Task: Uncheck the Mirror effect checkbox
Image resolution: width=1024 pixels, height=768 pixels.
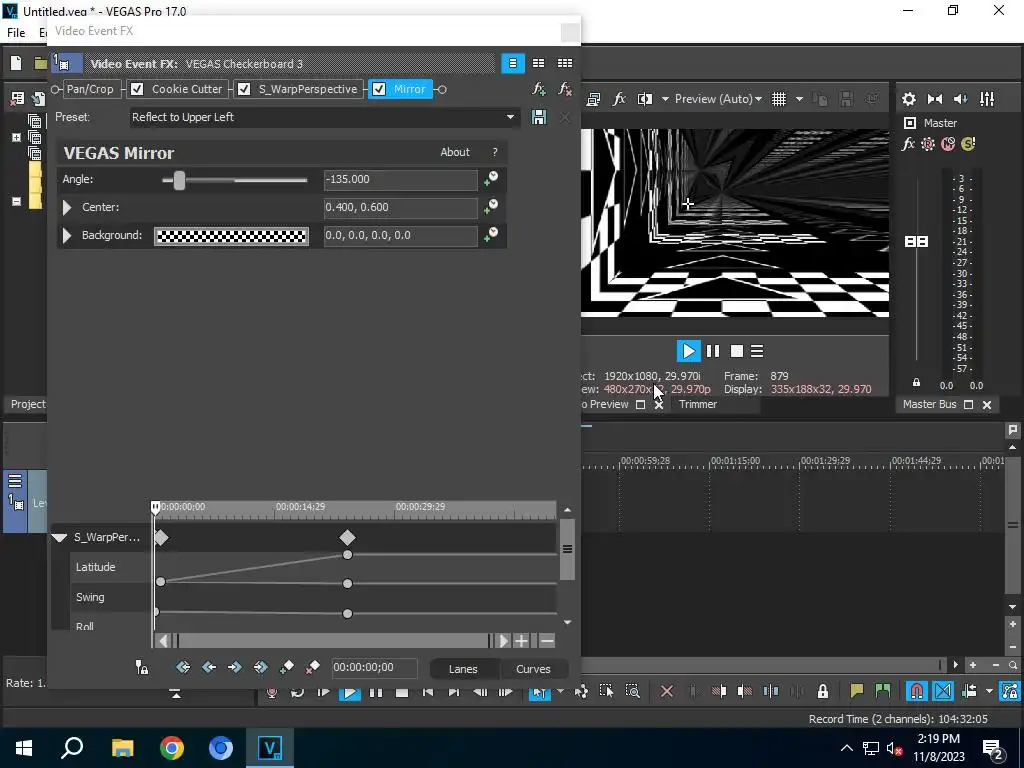Action: [379, 89]
